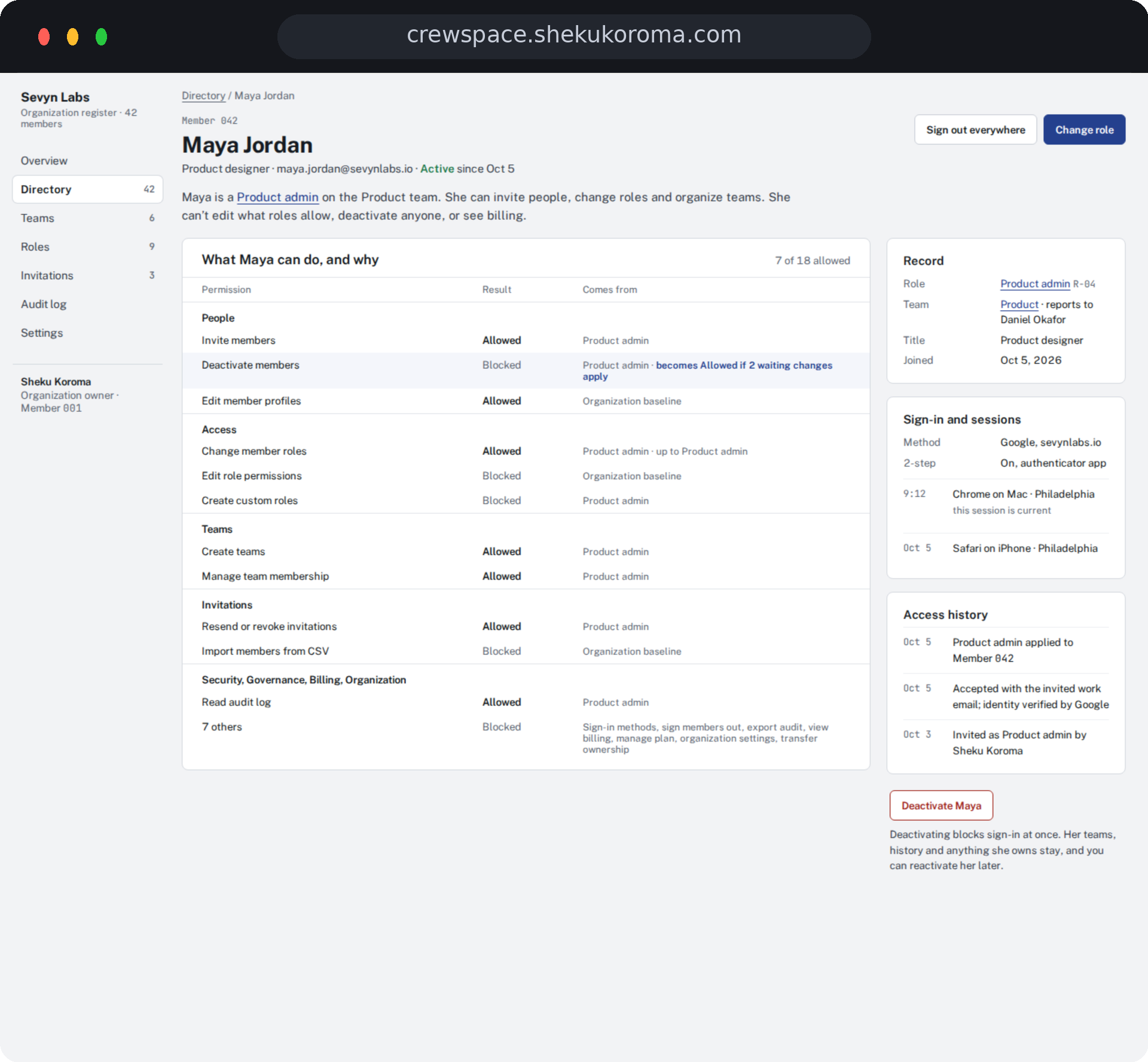Open Product admin link in Record card
This screenshot has height=1062, width=1148.
(1035, 284)
